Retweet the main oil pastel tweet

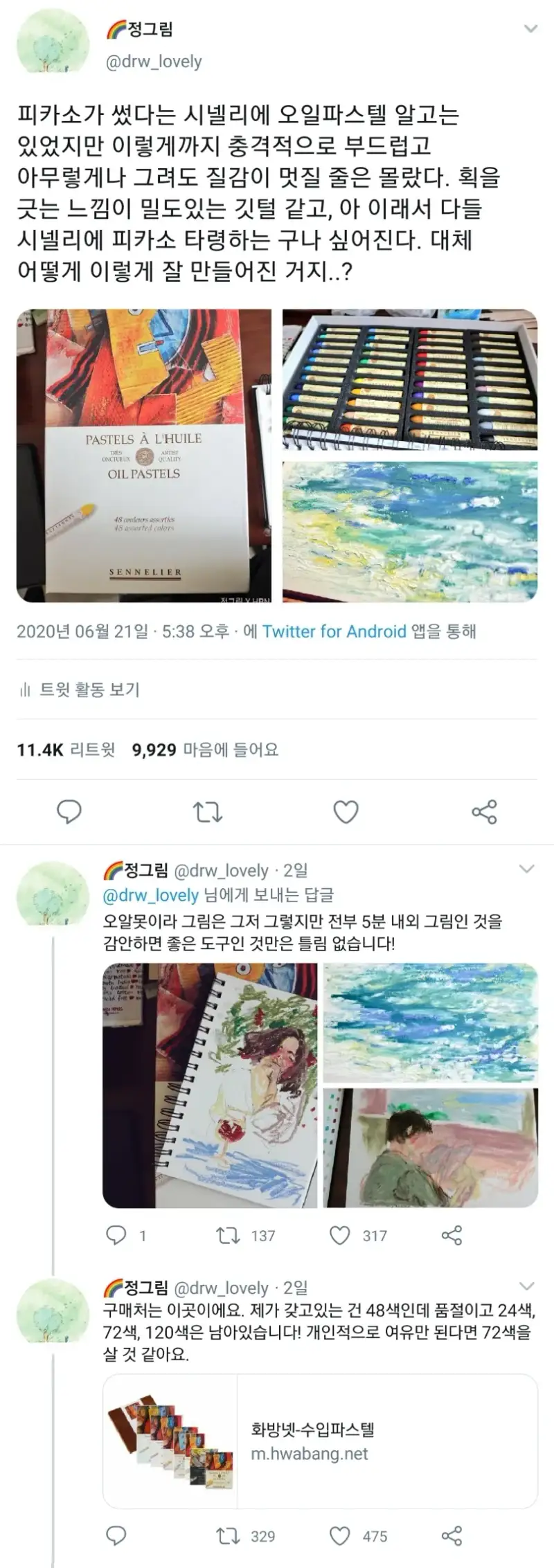click(207, 811)
